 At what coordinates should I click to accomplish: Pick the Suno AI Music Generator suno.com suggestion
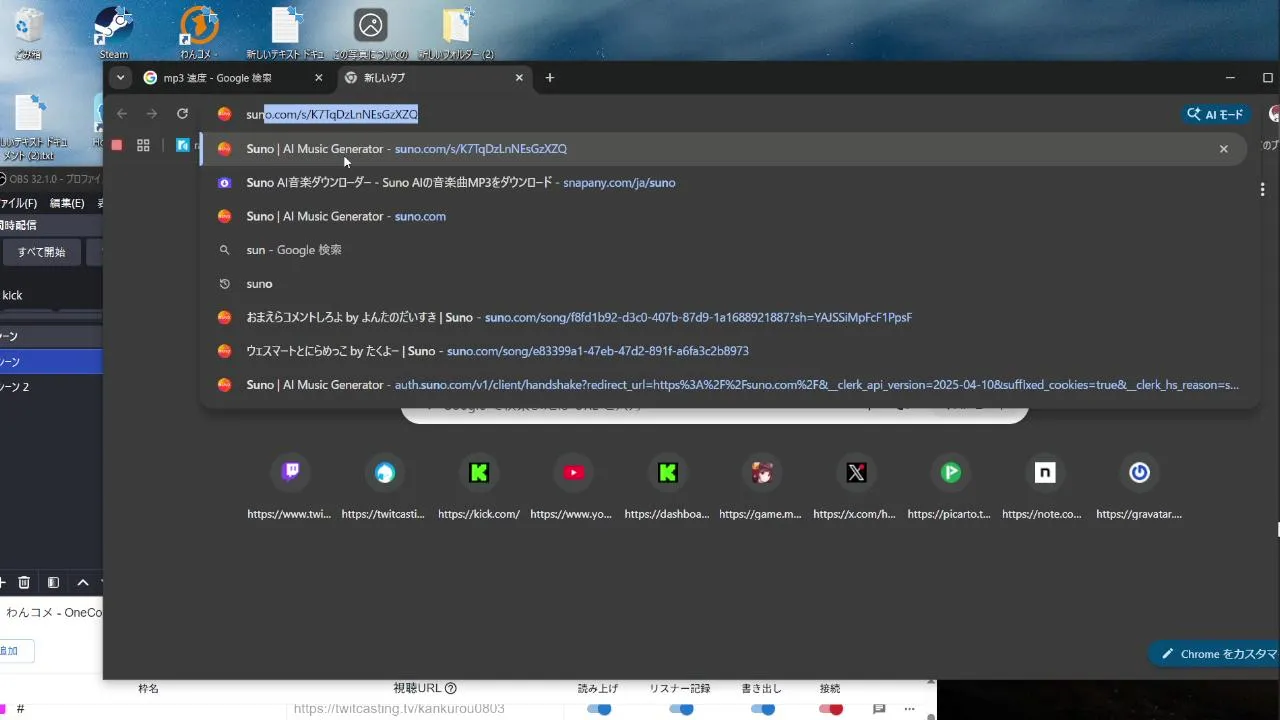pyautogui.click(x=725, y=216)
